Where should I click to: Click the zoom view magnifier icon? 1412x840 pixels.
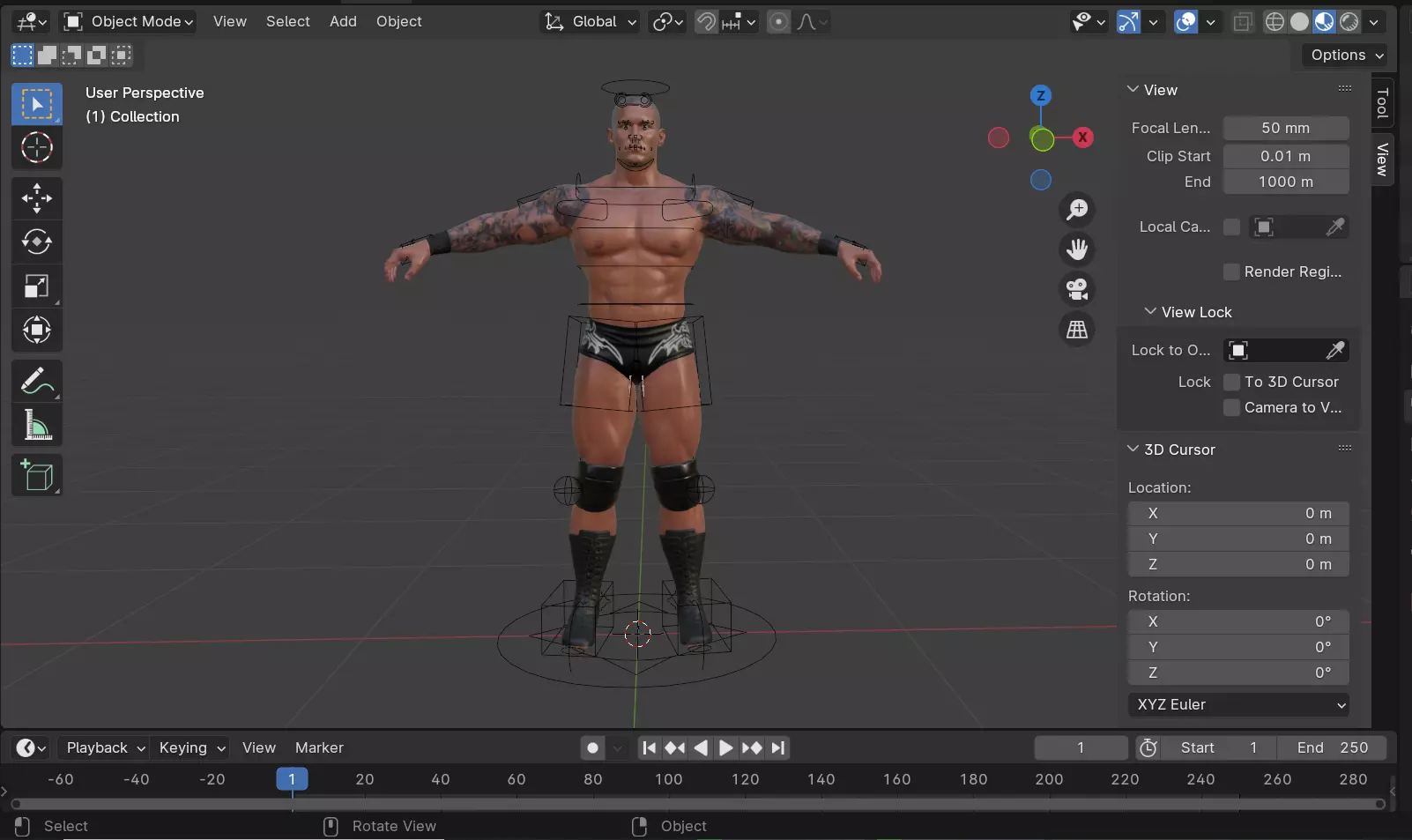tap(1077, 210)
